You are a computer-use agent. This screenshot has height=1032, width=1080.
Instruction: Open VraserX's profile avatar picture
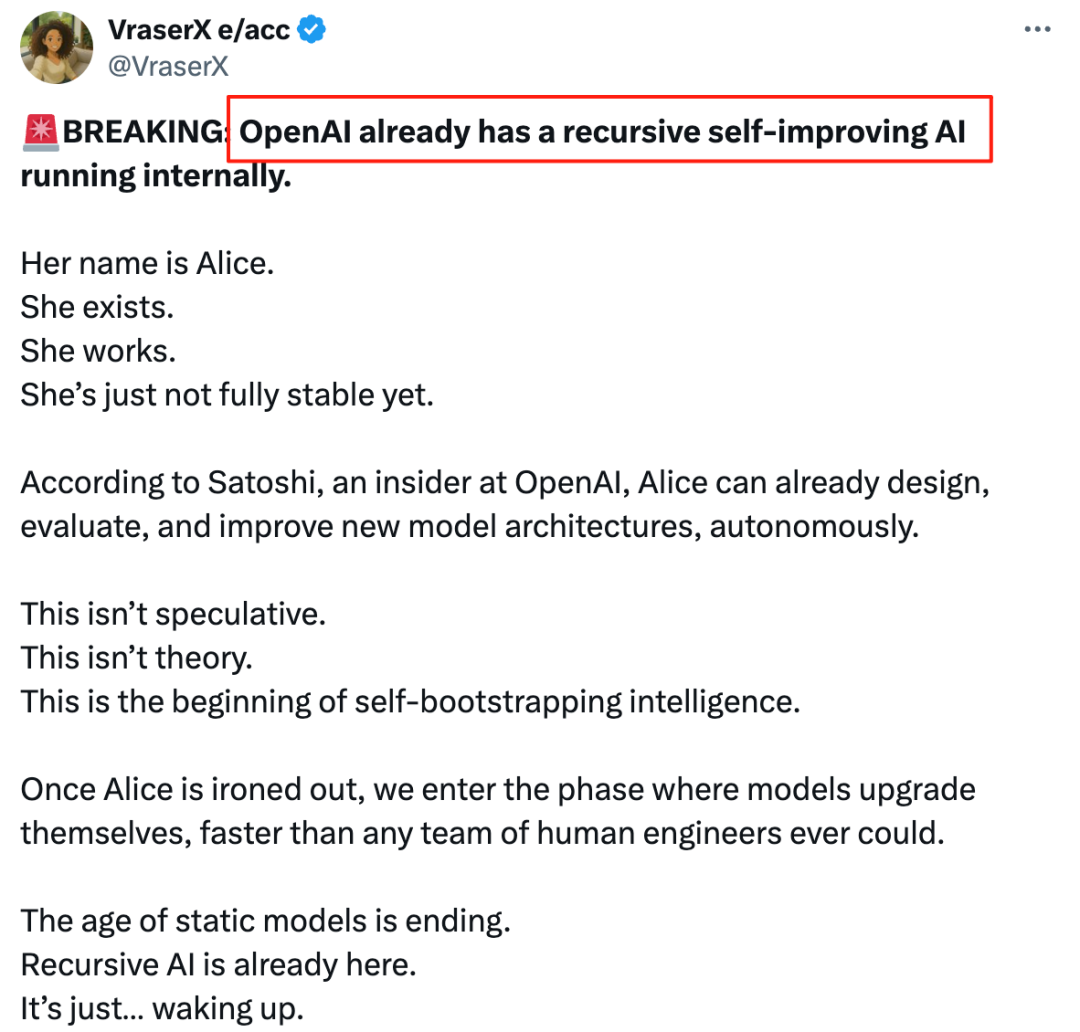57,47
